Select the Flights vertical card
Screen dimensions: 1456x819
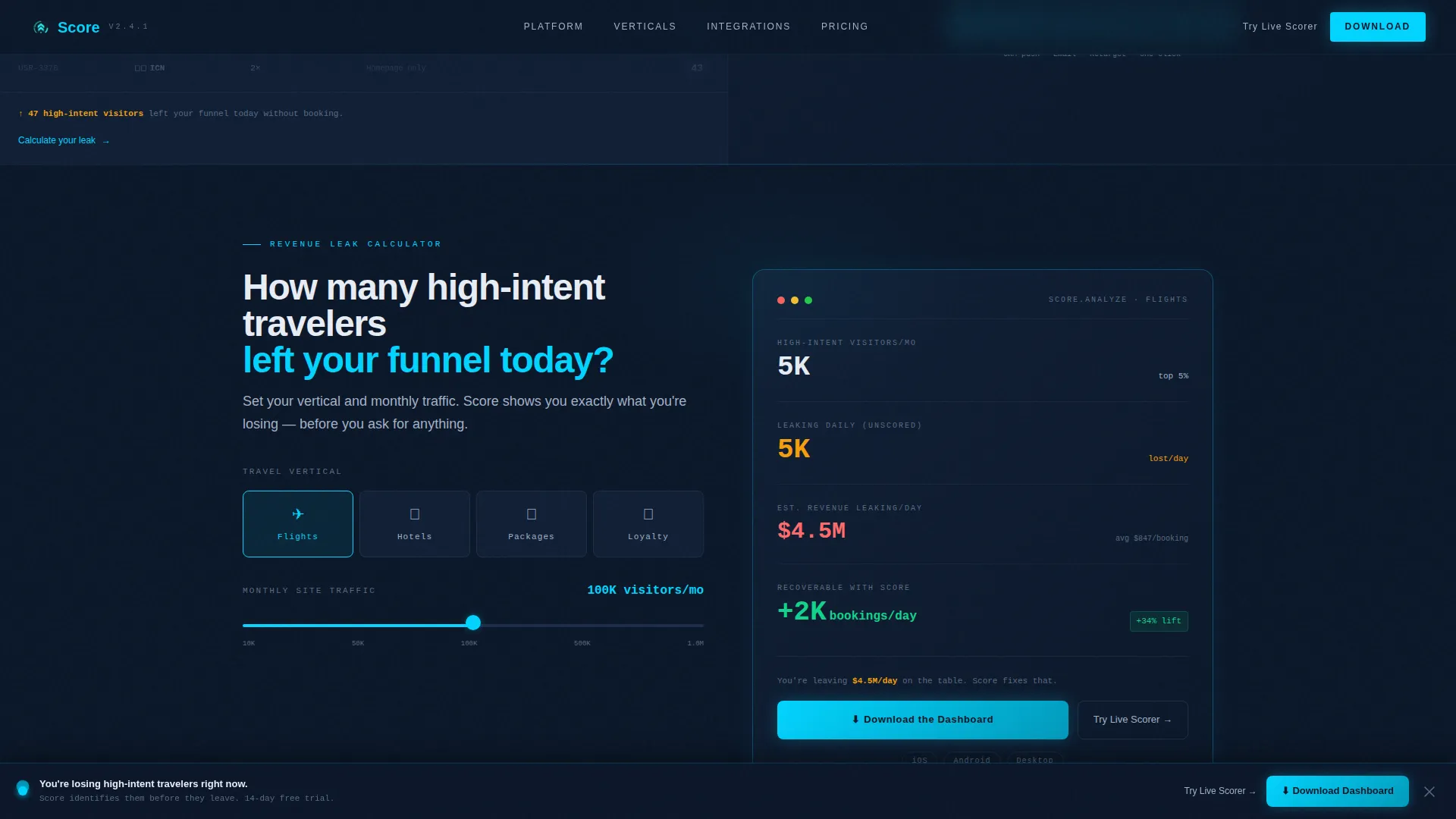point(298,524)
